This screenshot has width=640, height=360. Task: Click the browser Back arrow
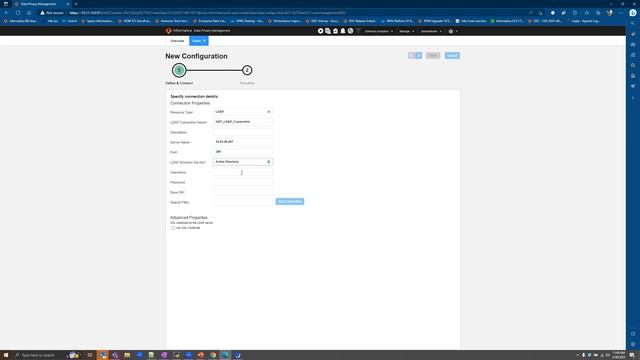click(7, 13)
